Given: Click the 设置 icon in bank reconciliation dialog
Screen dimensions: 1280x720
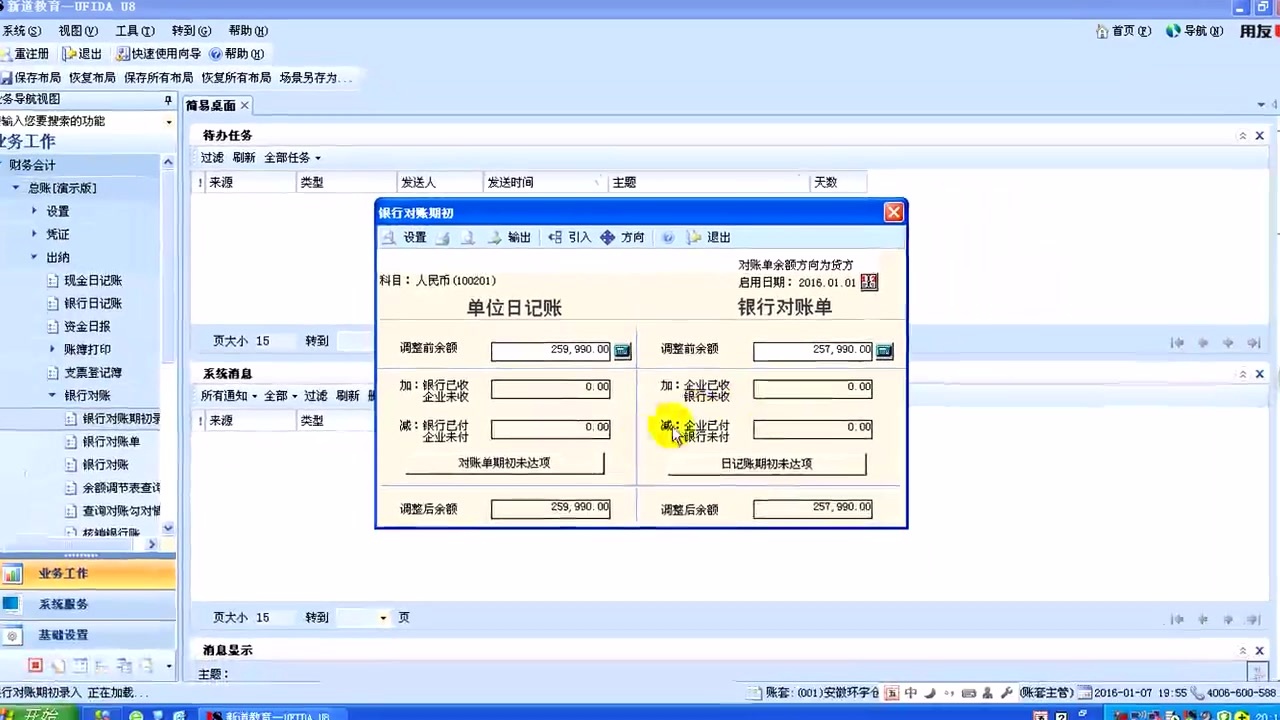Looking at the screenshot, I should point(406,237).
